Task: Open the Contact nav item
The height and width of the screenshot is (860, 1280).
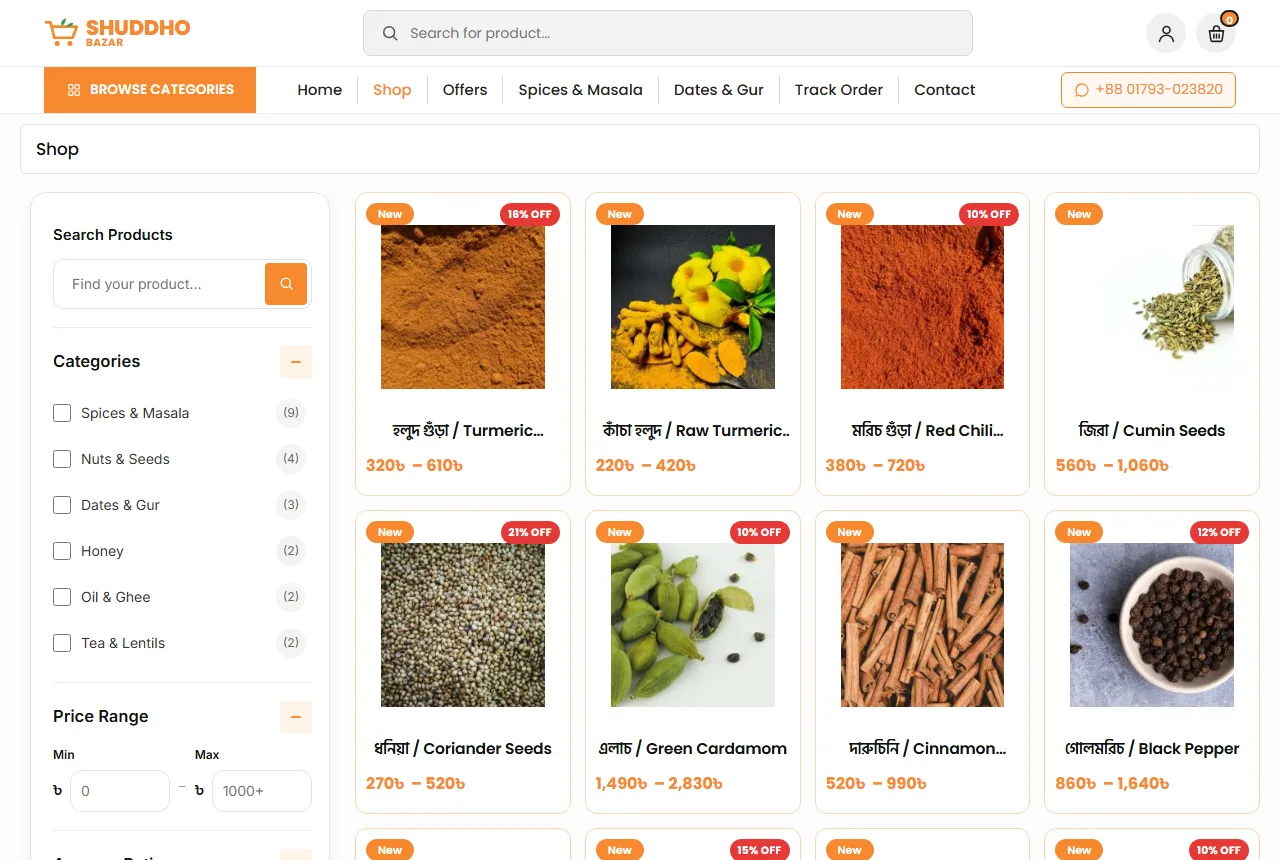Action: (945, 90)
